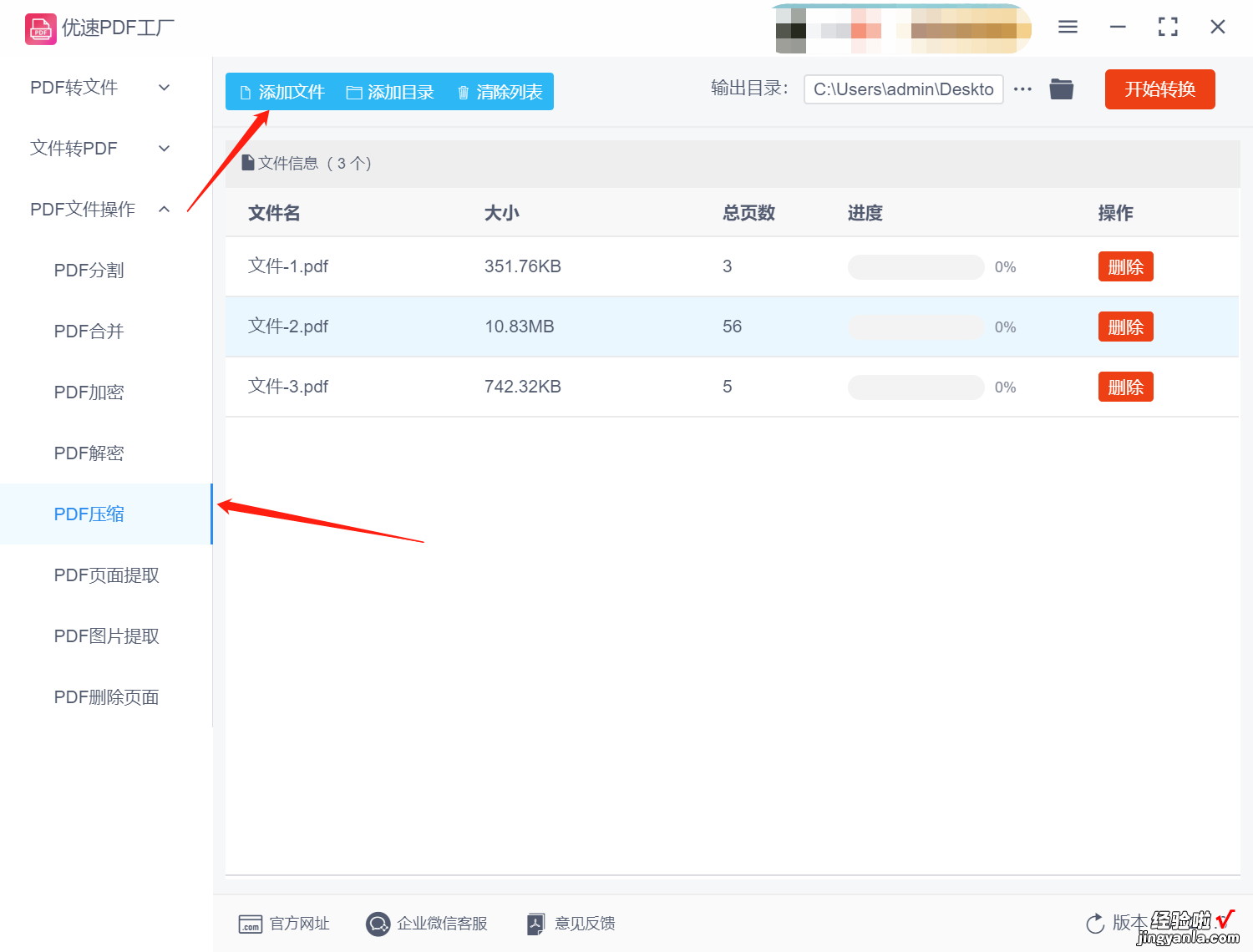1253x952 pixels.
Task: Click the 优速PDF工厂 app logo icon
Action: pos(40,28)
